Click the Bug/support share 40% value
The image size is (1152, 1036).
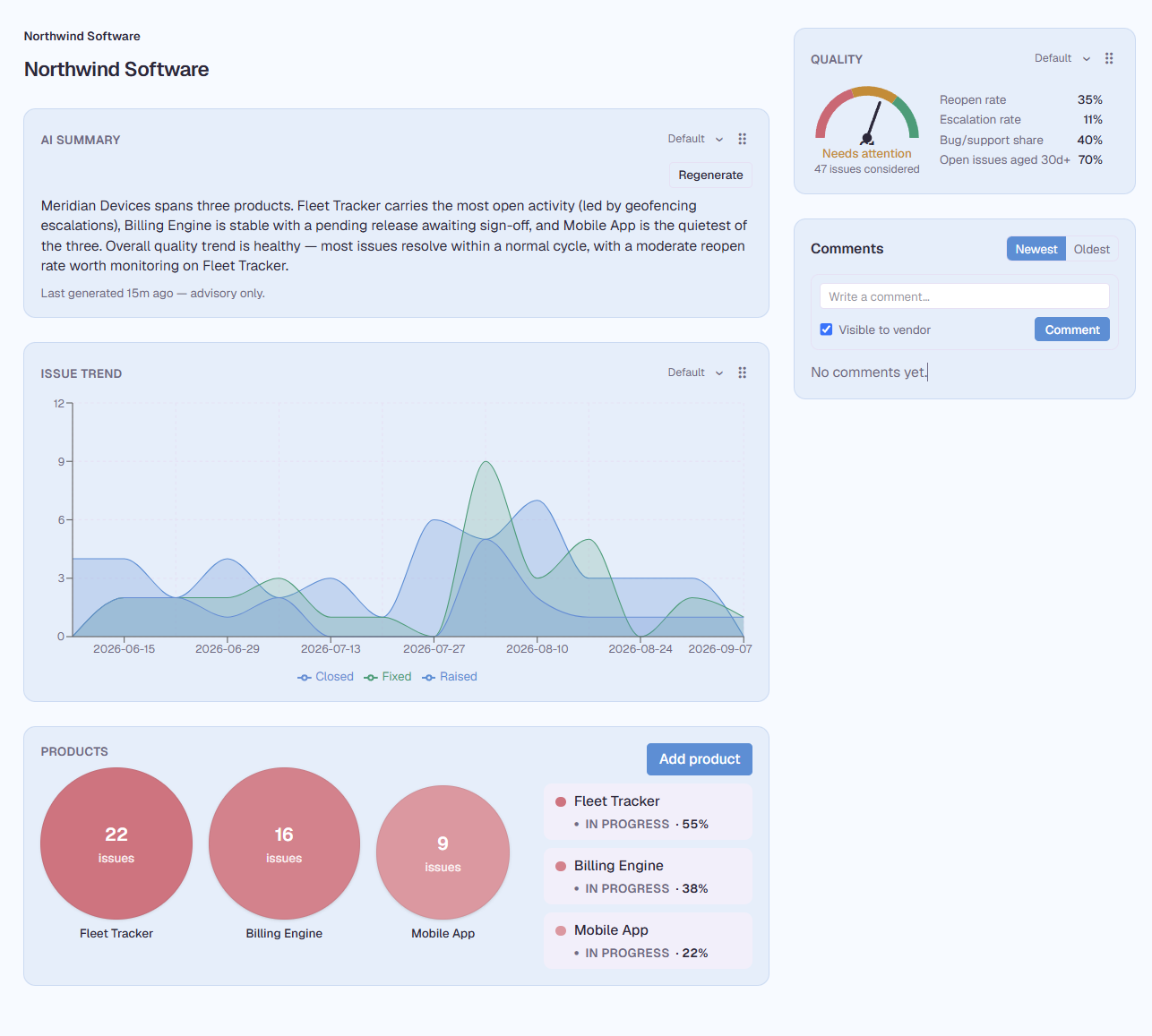coord(1090,141)
